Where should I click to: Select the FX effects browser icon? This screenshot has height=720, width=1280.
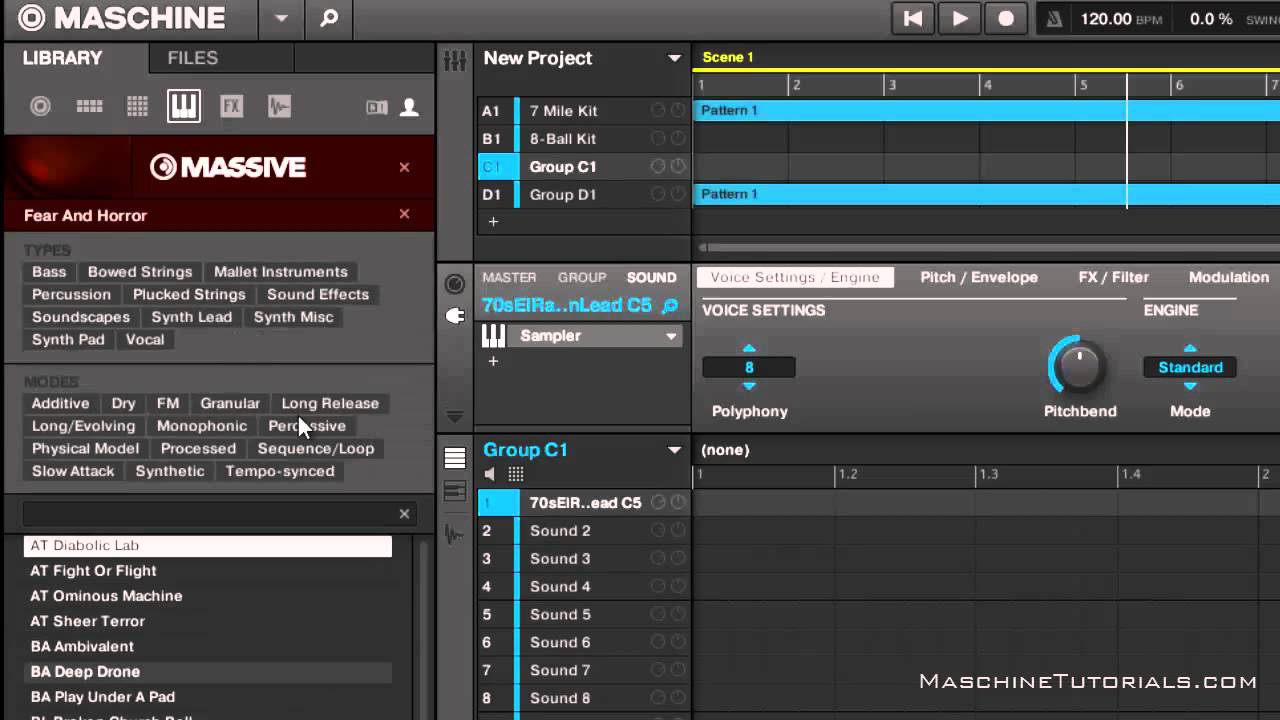(232, 106)
